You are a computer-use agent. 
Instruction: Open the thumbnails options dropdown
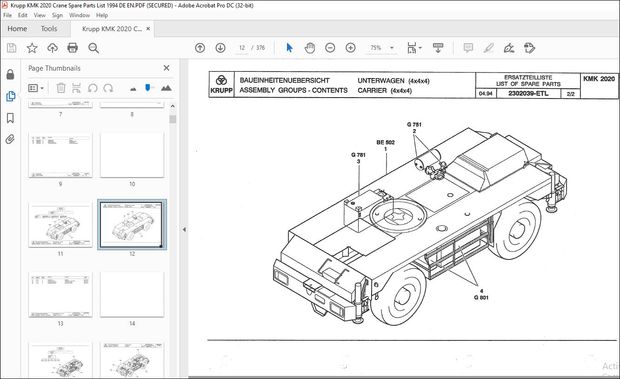tap(36, 88)
